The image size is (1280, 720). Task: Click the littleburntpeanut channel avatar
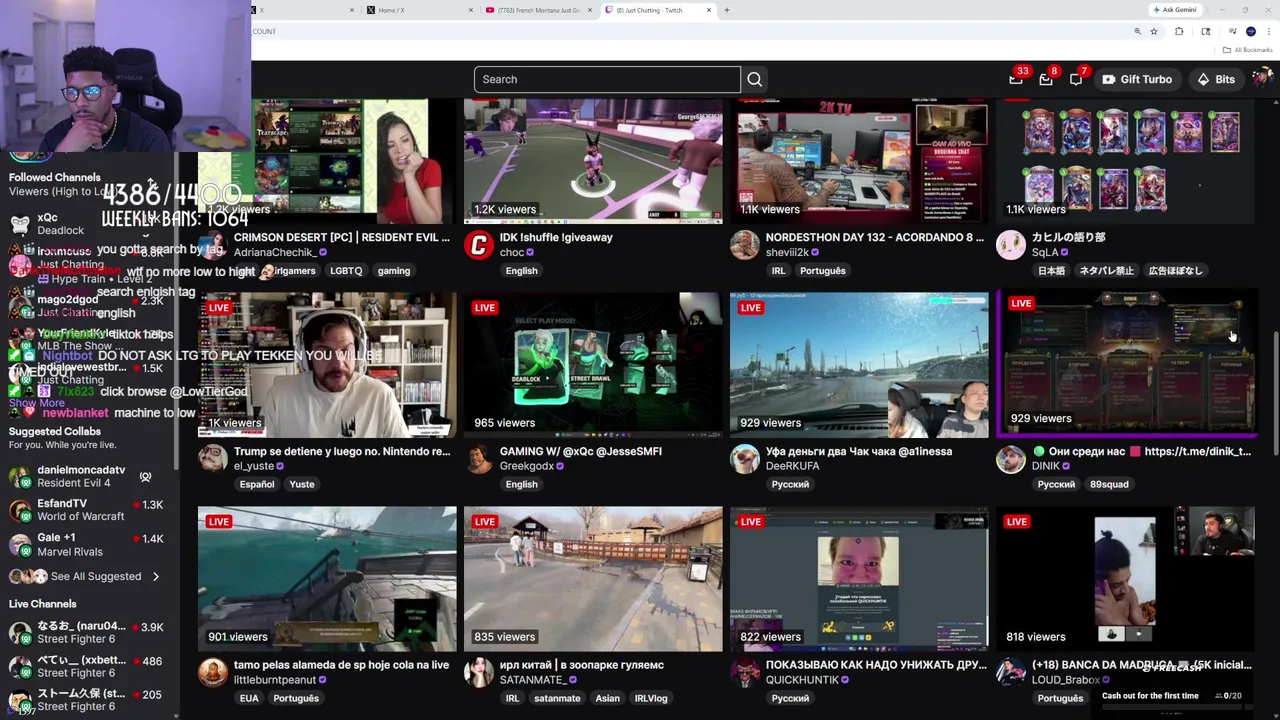(x=213, y=673)
